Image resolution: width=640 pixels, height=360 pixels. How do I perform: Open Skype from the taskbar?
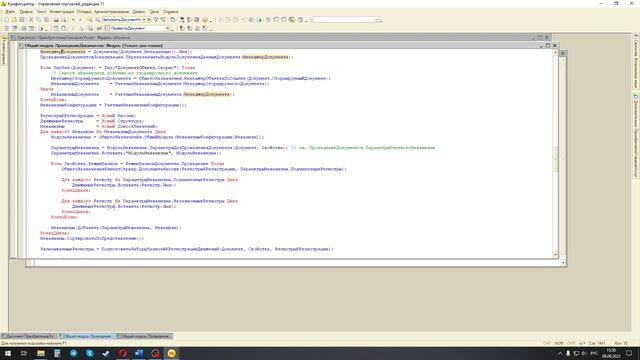point(90,353)
